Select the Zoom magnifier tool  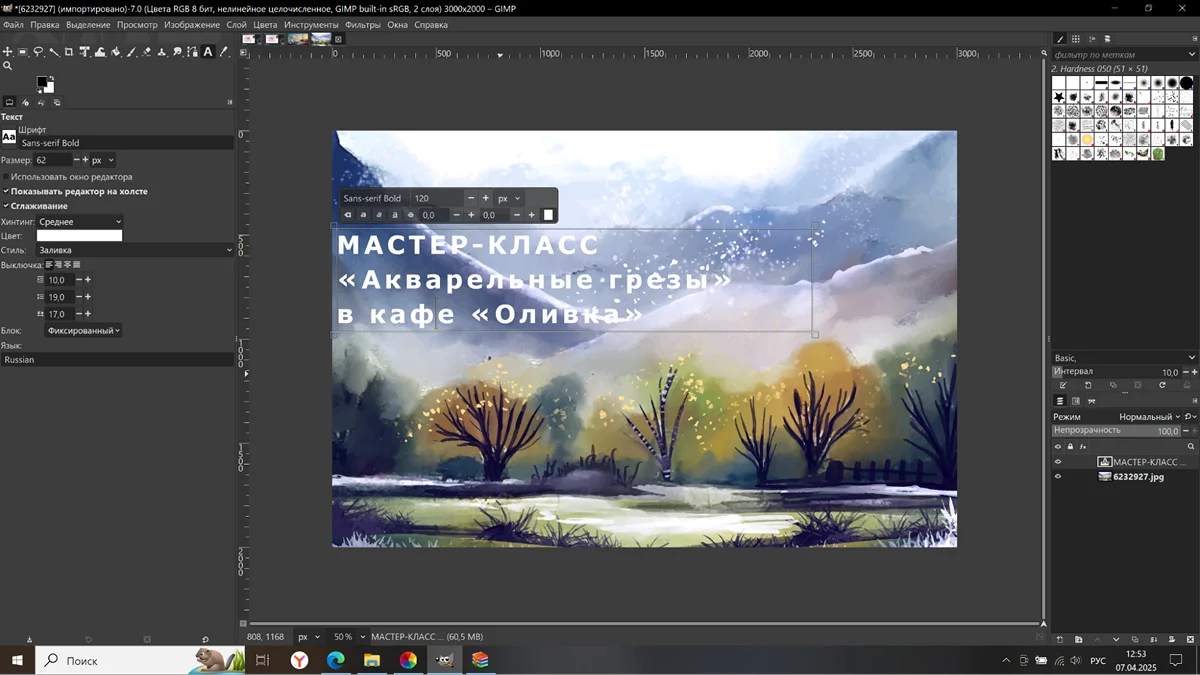(7, 66)
